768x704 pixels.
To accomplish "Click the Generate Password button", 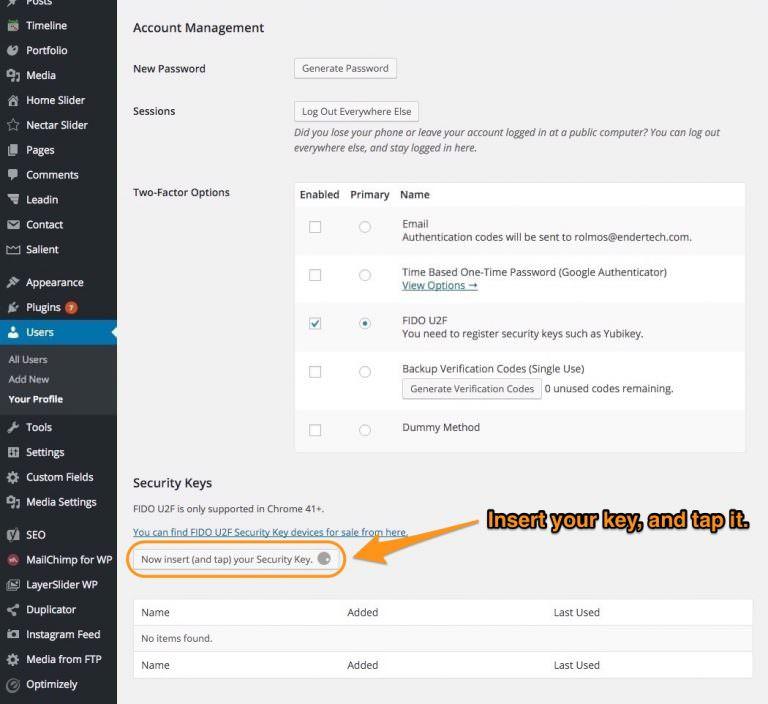I will tap(345, 68).
